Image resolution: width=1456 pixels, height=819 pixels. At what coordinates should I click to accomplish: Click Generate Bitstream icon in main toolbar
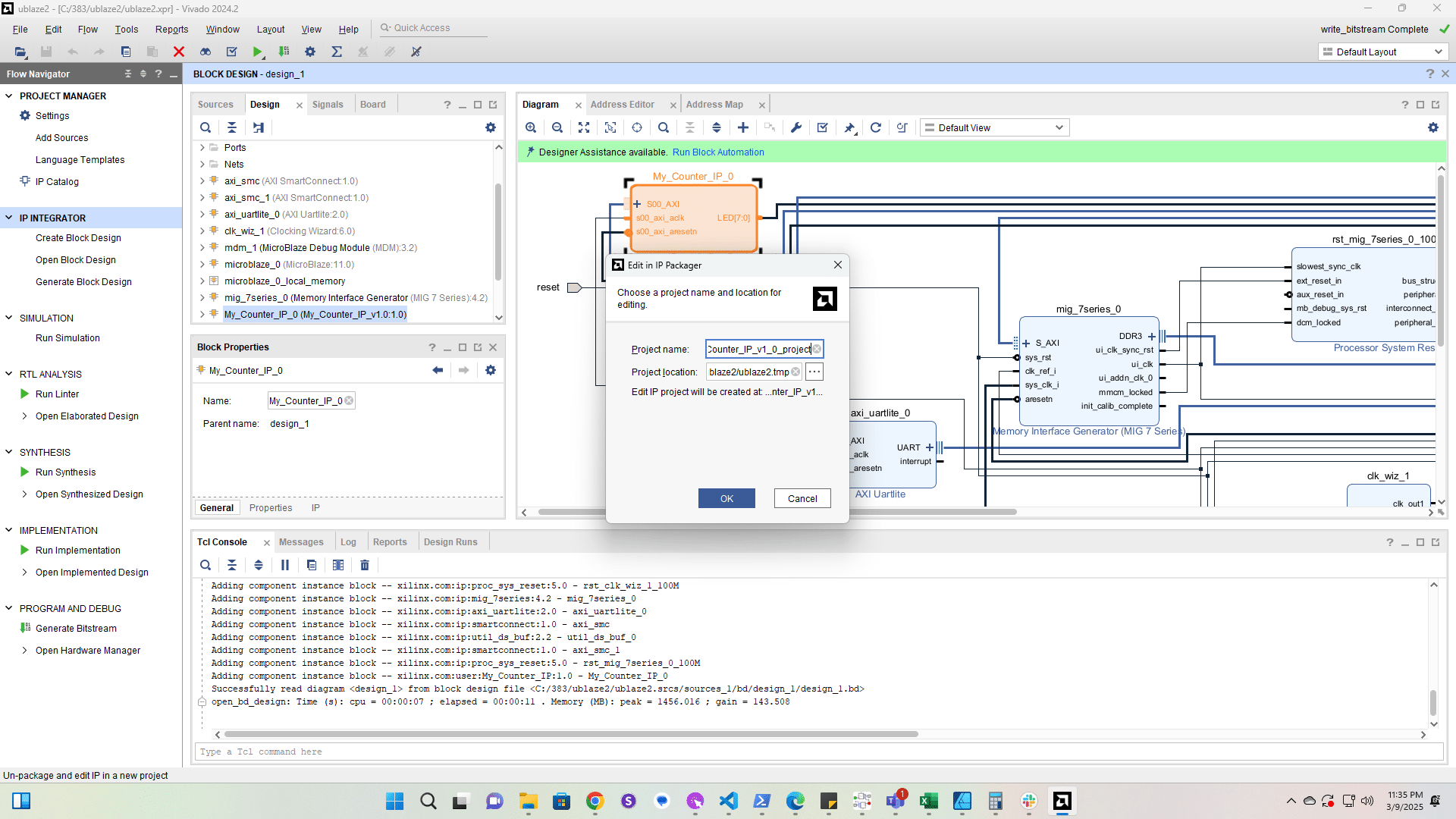point(284,52)
